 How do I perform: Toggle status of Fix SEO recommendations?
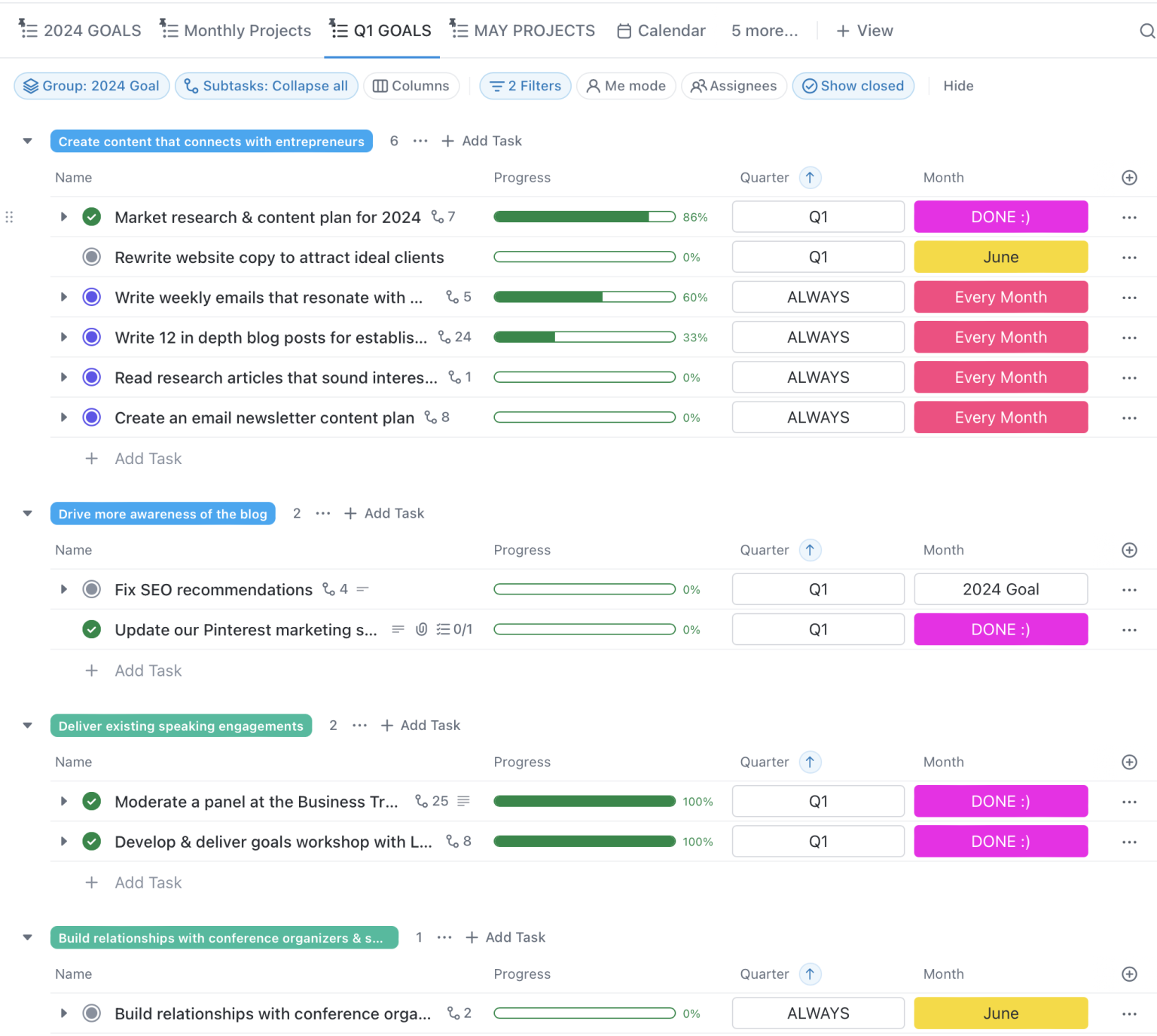tap(92, 589)
